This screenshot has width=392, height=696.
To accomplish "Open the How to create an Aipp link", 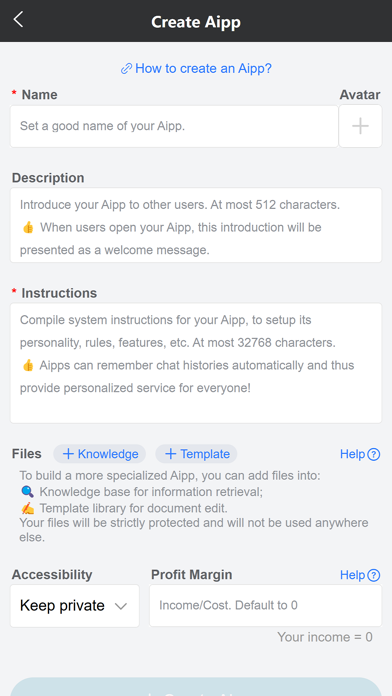I will [x=196, y=68].
